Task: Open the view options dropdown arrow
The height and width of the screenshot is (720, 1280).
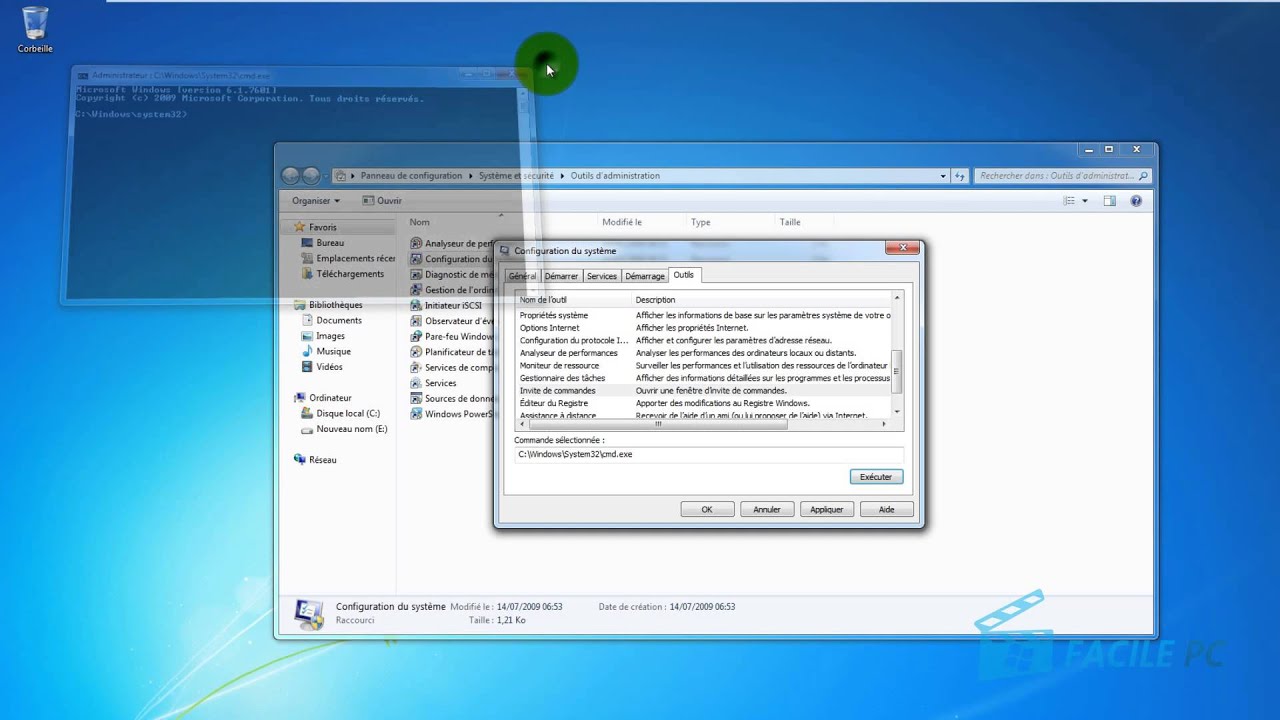Action: [x=1085, y=201]
